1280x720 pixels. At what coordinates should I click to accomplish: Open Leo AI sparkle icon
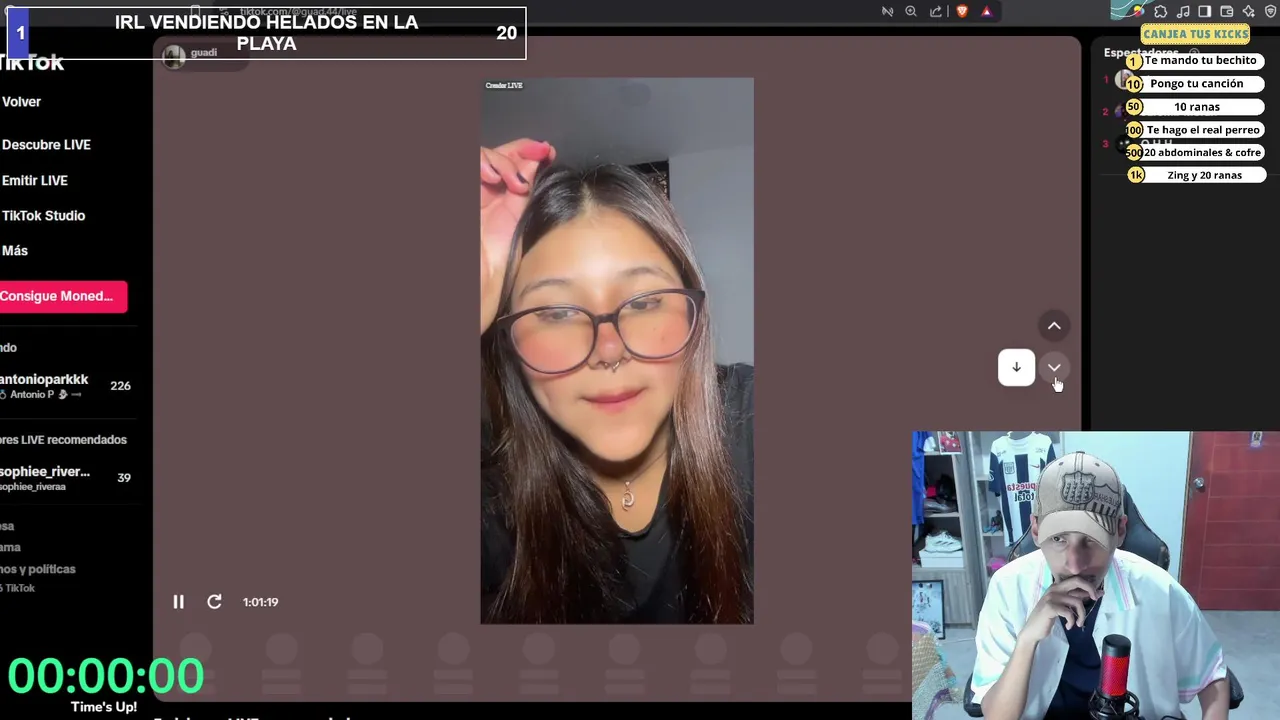coord(1249,12)
